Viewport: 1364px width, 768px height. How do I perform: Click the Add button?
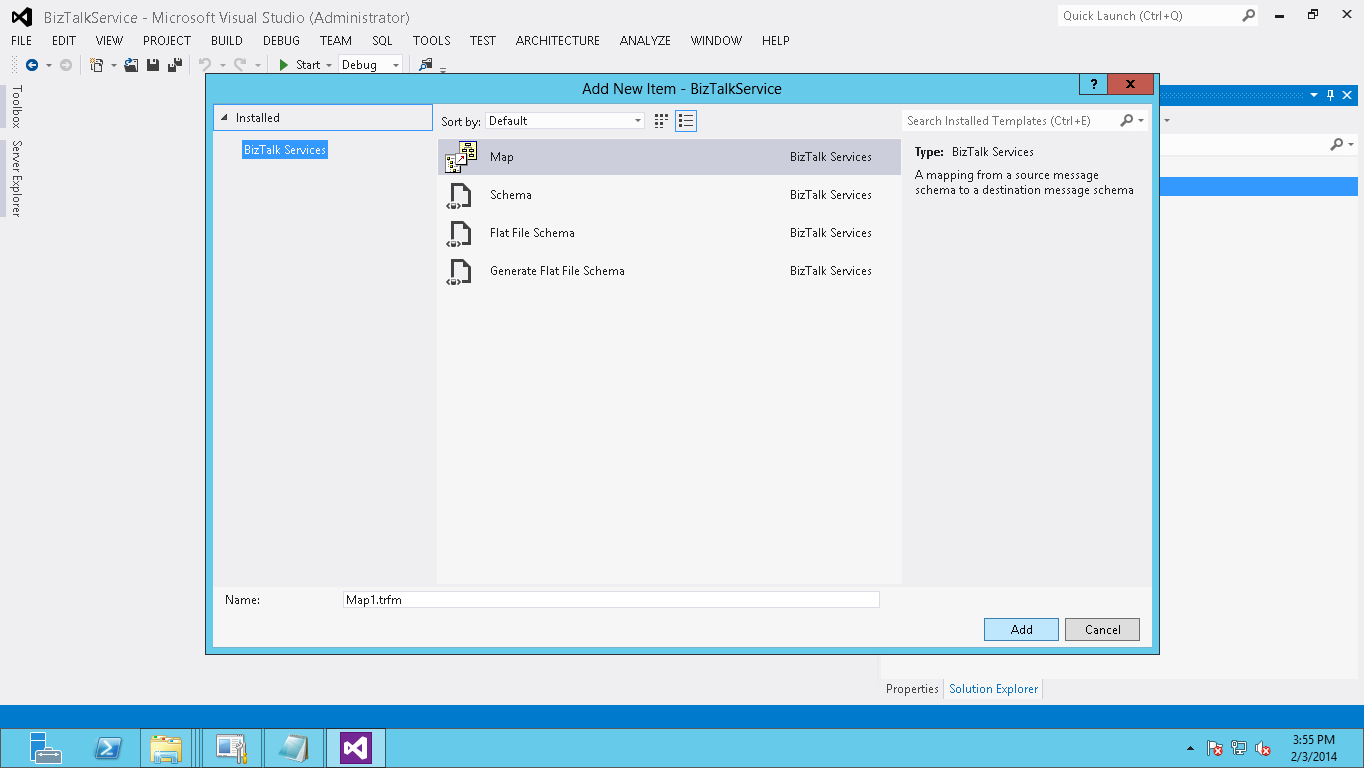(x=1021, y=630)
